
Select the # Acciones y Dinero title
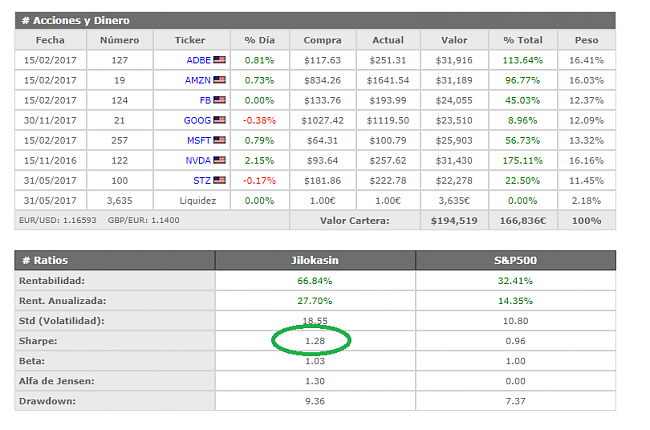tap(75, 20)
